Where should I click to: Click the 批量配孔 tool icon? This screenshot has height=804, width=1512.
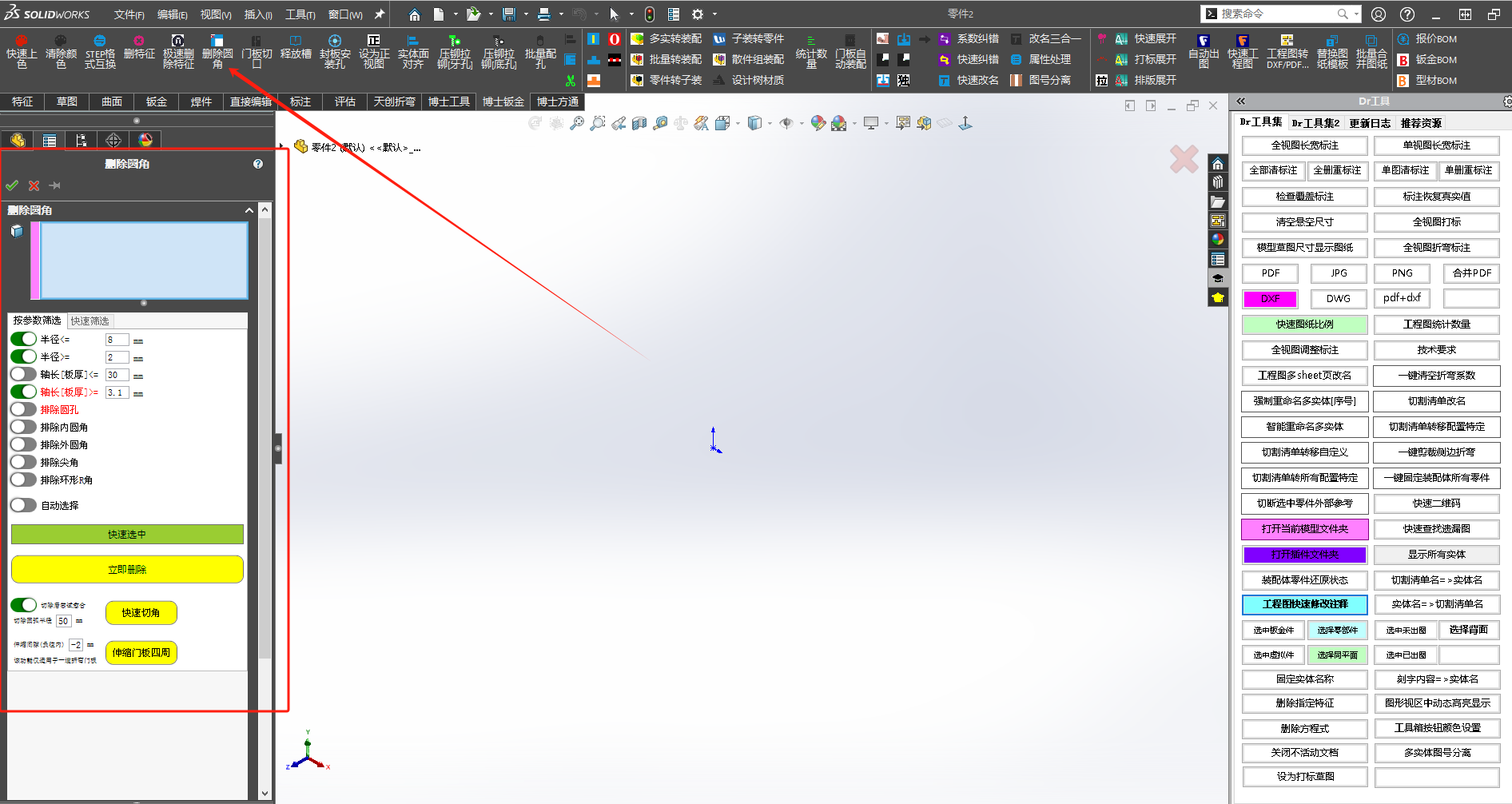click(x=540, y=51)
